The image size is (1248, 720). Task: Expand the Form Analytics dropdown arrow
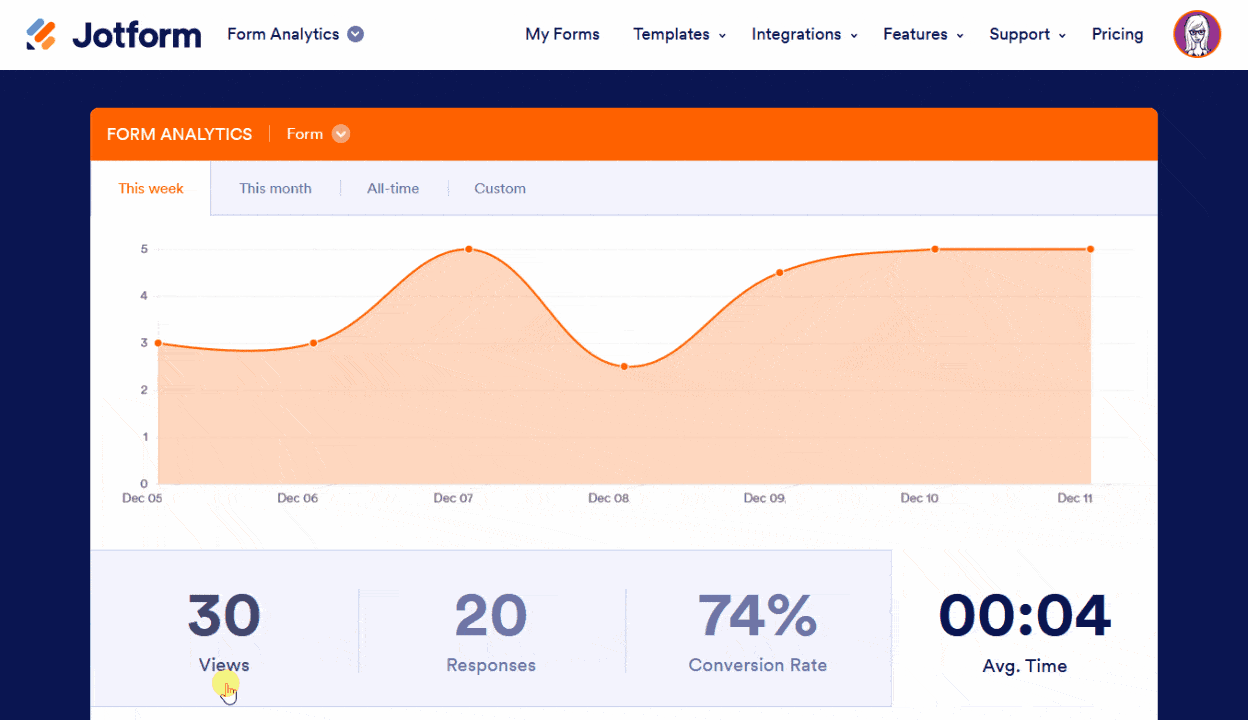[355, 34]
